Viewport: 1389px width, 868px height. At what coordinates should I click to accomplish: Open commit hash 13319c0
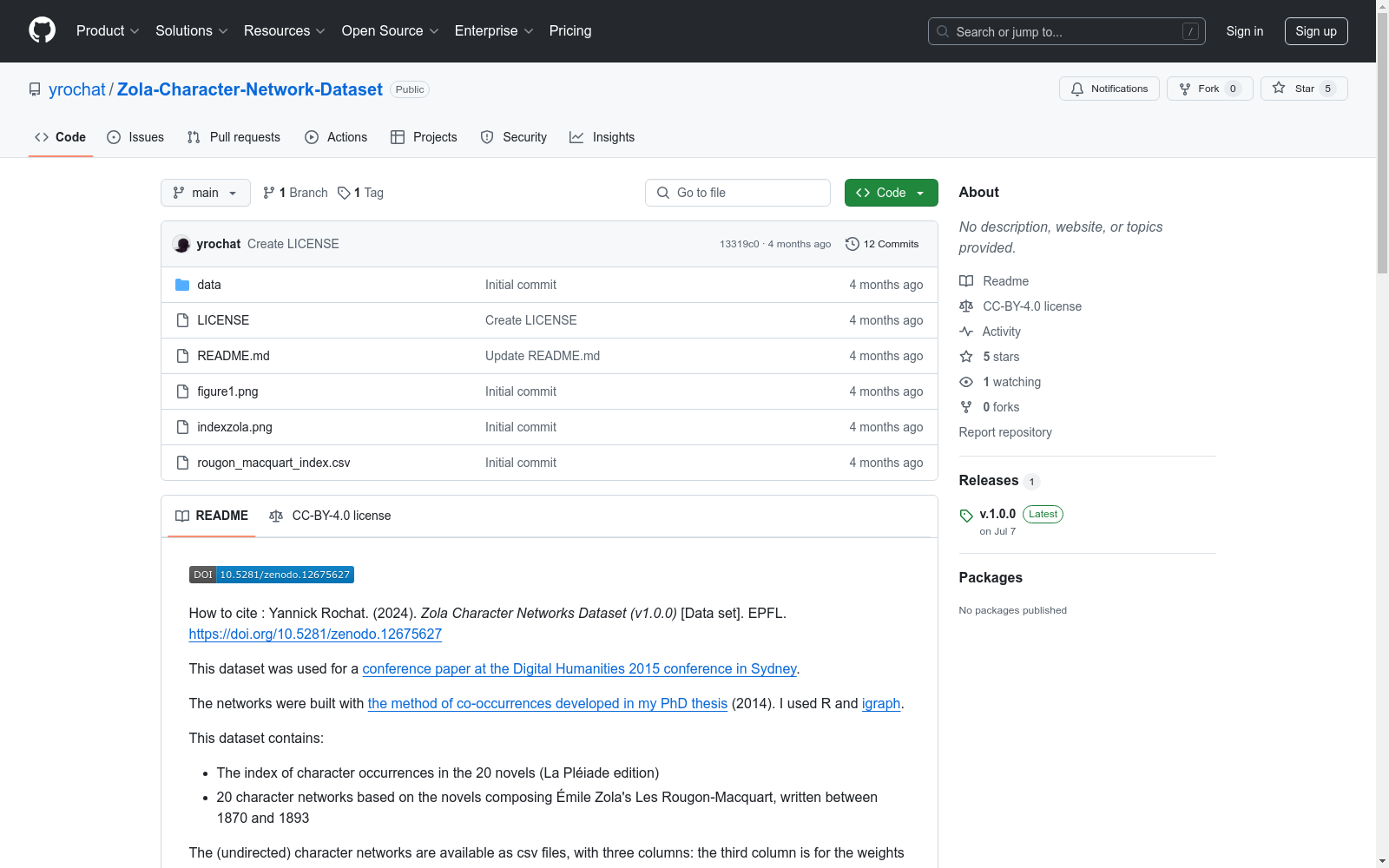pyautogui.click(x=739, y=244)
